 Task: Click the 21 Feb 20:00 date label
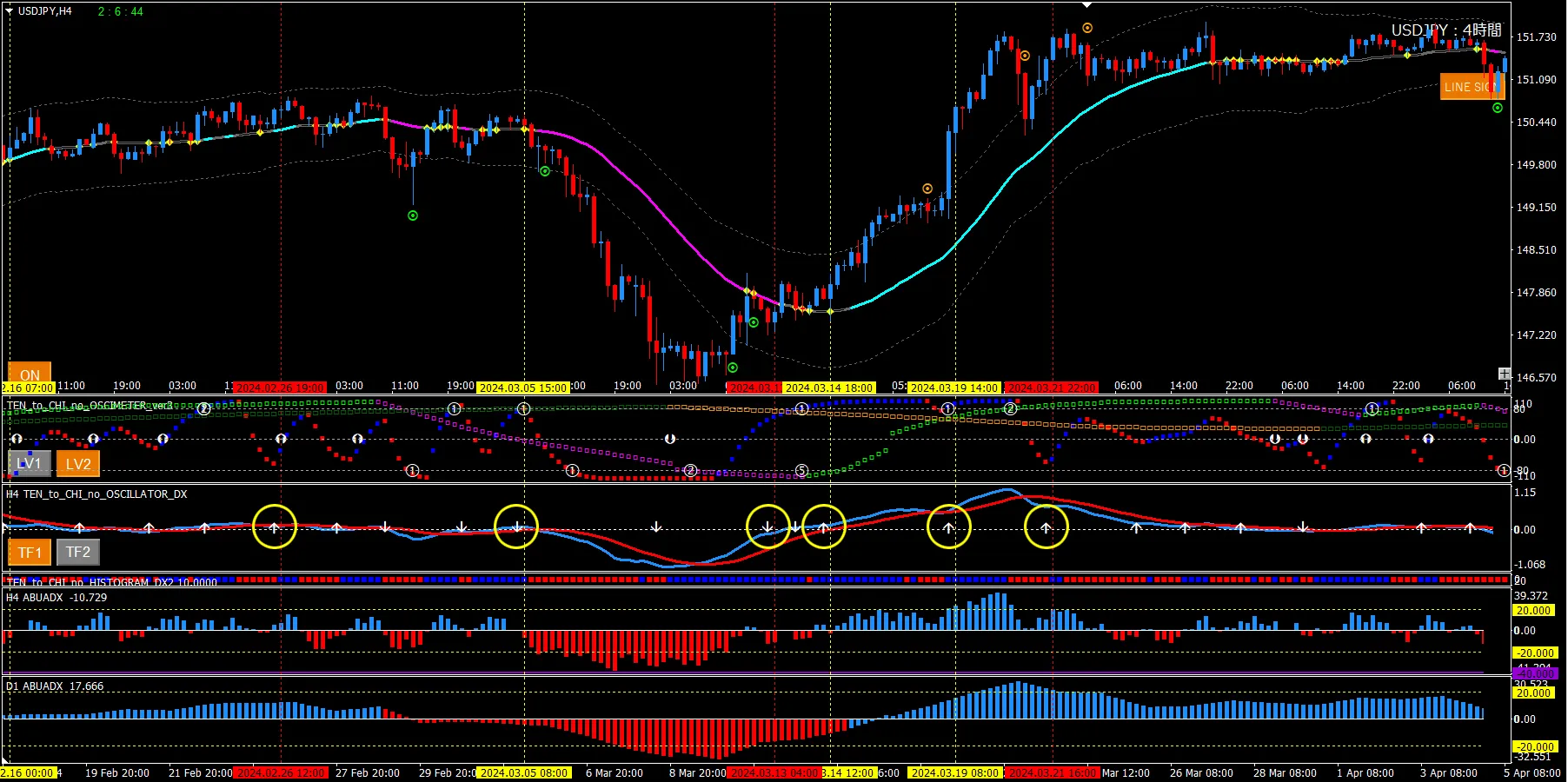tap(201, 772)
